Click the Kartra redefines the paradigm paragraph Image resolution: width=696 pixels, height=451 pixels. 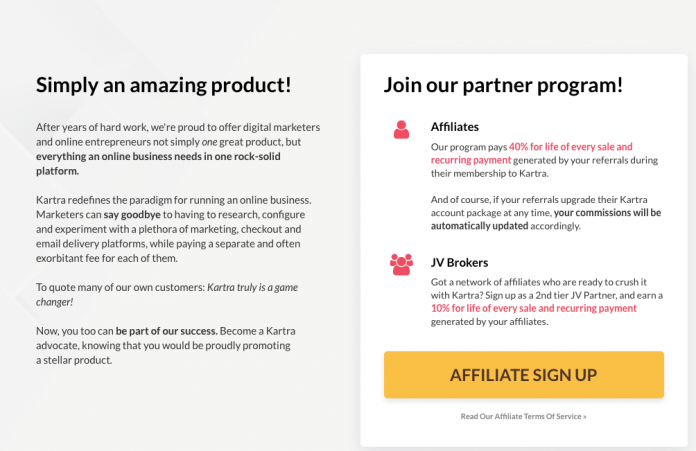174,229
